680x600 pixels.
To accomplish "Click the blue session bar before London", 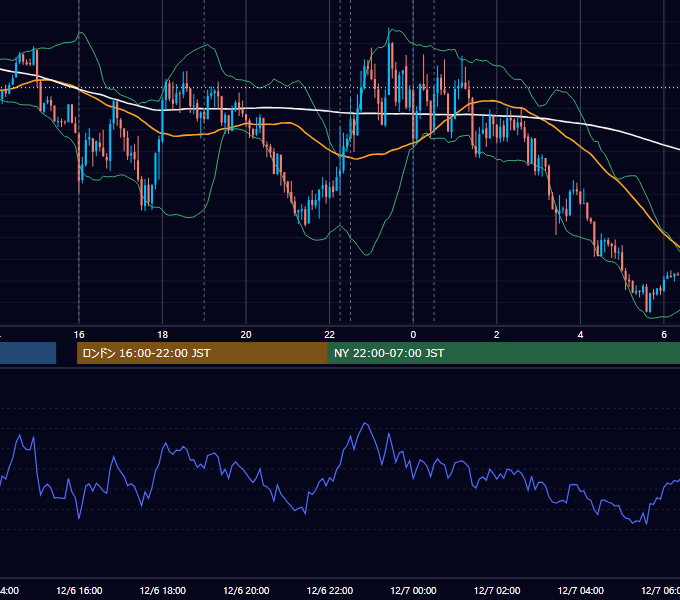I will click(x=28, y=353).
